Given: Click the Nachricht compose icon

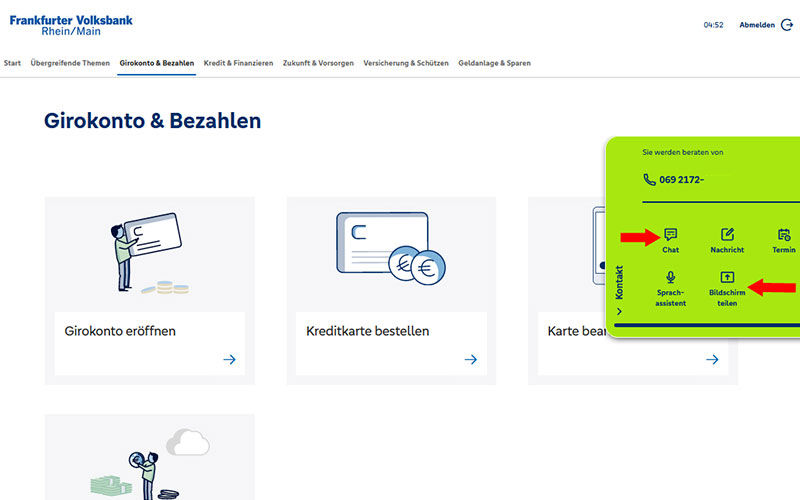Looking at the screenshot, I should [727, 234].
